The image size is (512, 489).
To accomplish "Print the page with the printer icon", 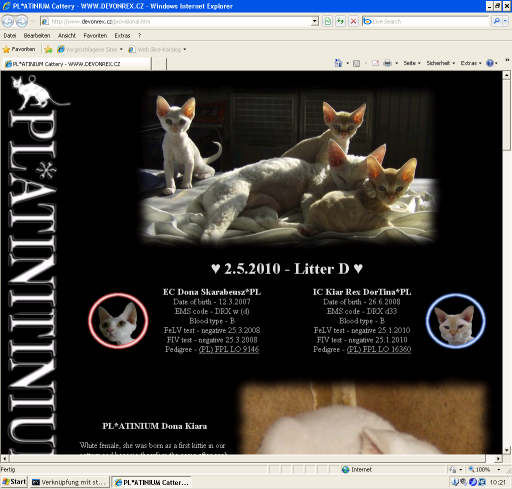I will [x=387, y=63].
